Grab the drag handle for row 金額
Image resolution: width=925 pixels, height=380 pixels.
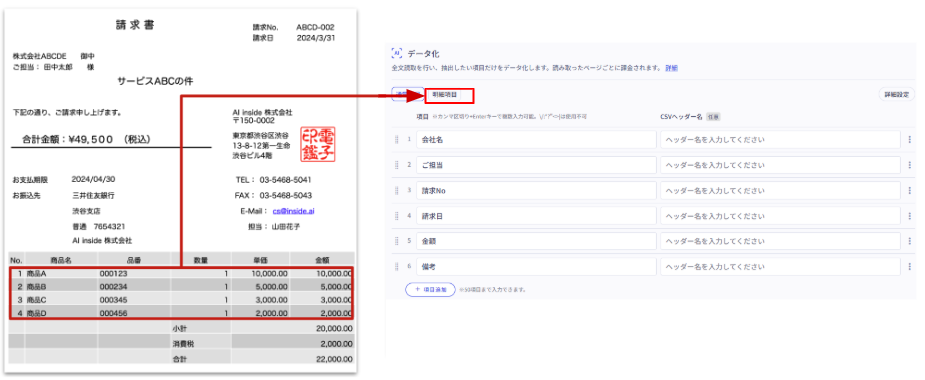click(x=397, y=241)
